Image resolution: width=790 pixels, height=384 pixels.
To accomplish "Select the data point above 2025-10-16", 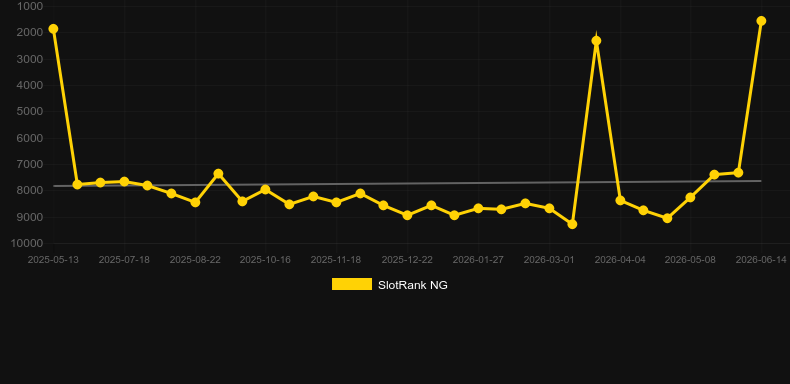I will (266, 189).
